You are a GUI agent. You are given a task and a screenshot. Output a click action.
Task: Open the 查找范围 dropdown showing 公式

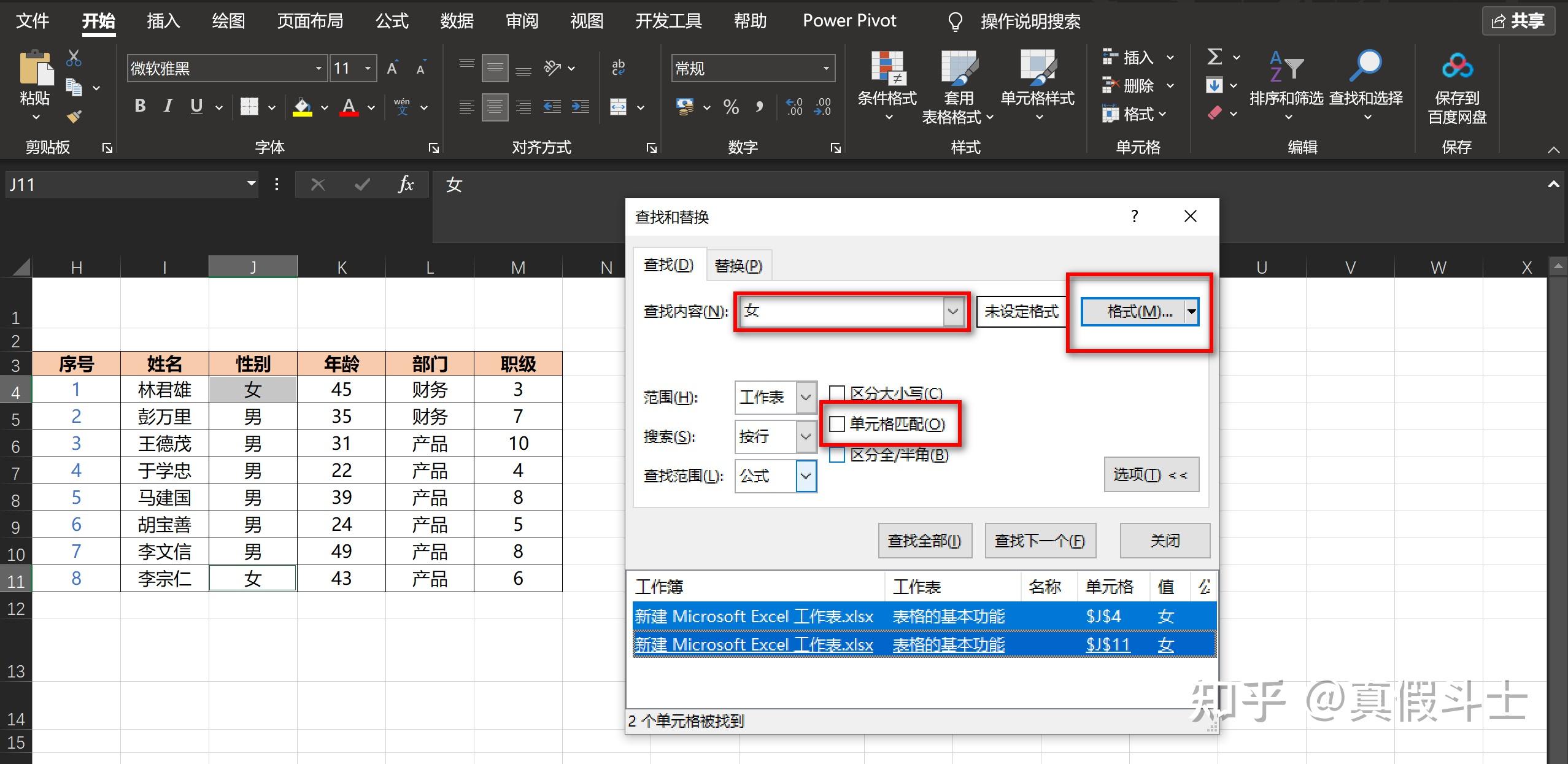pyautogui.click(x=806, y=476)
